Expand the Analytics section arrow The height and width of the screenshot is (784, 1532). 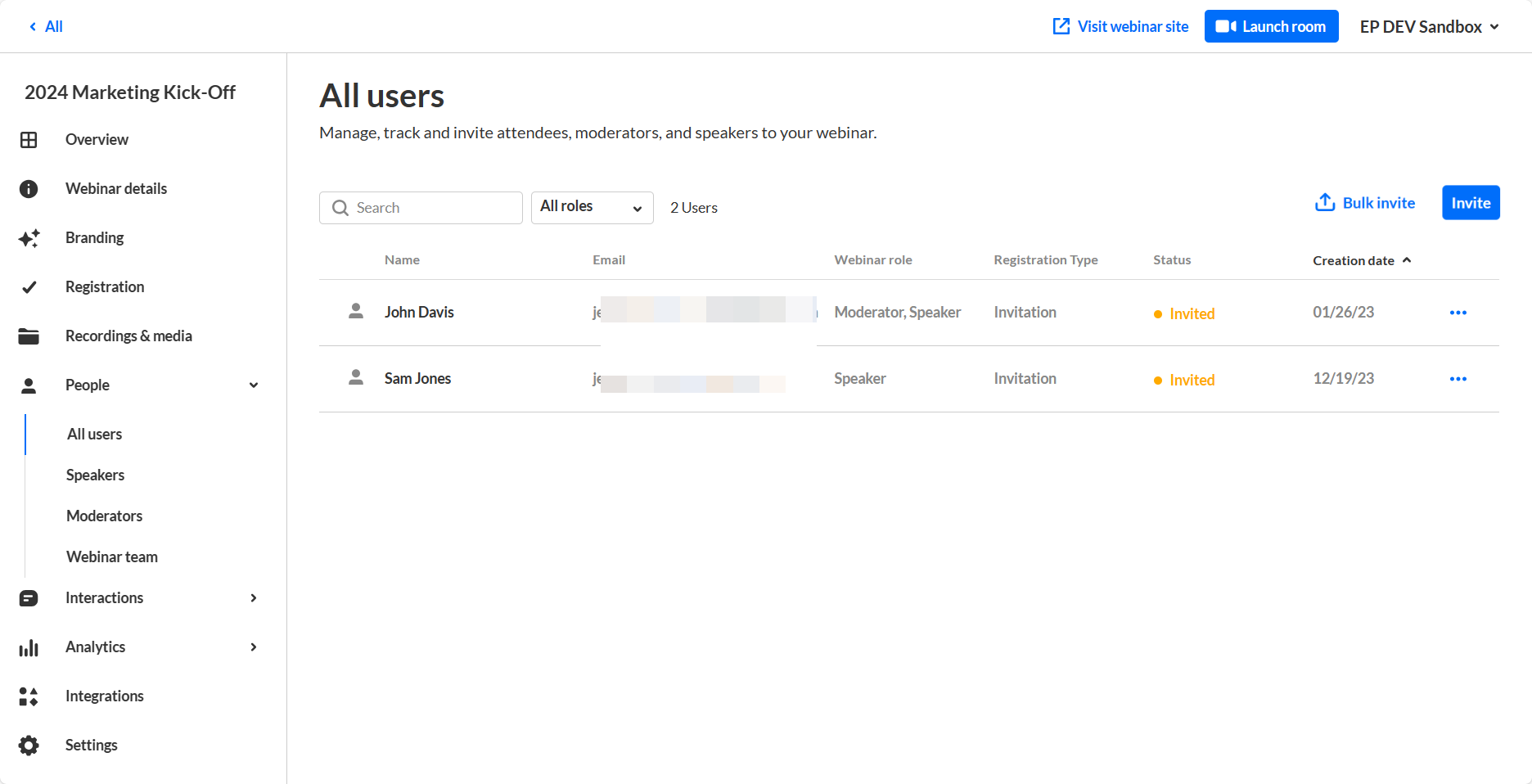254,647
